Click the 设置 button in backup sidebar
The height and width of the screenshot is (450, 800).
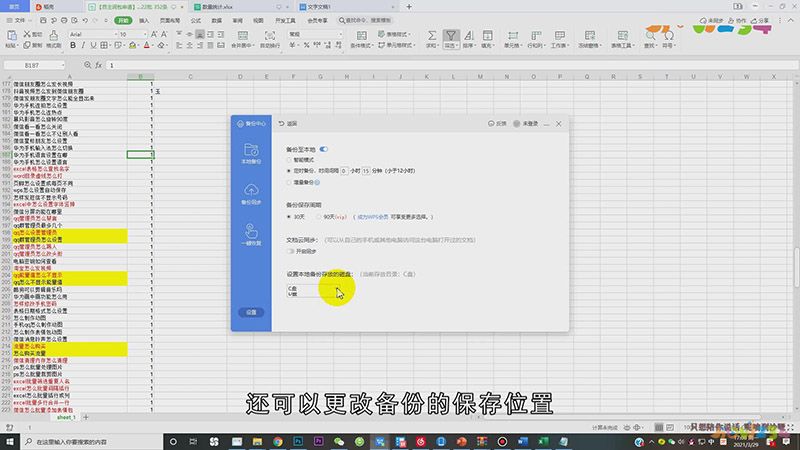pyautogui.click(x=251, y=312)
